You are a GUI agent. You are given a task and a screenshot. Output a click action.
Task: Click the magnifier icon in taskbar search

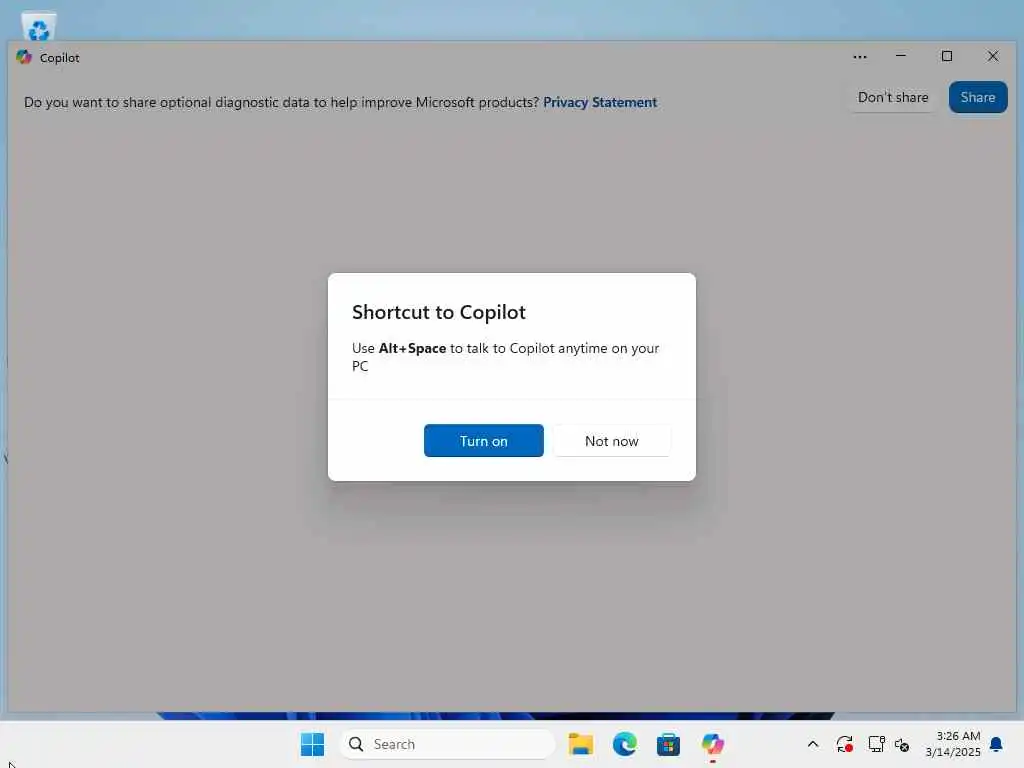tap(356, 744)
